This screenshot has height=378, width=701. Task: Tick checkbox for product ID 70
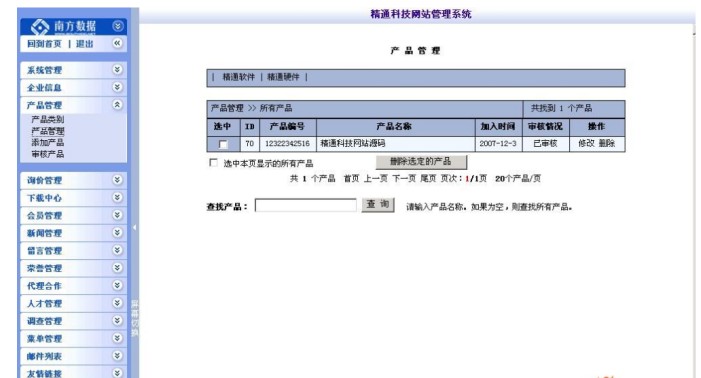coord(223,144)
